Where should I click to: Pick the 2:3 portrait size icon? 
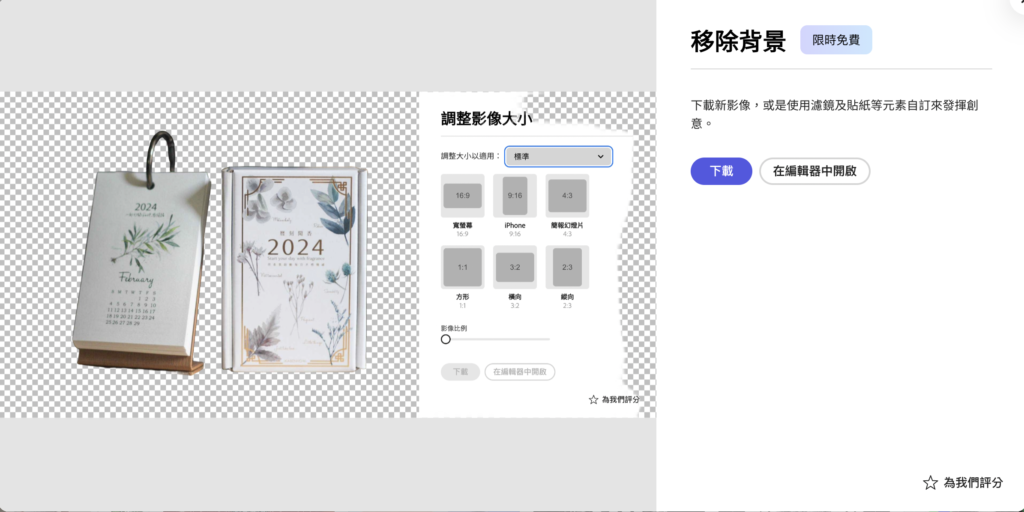567,267
